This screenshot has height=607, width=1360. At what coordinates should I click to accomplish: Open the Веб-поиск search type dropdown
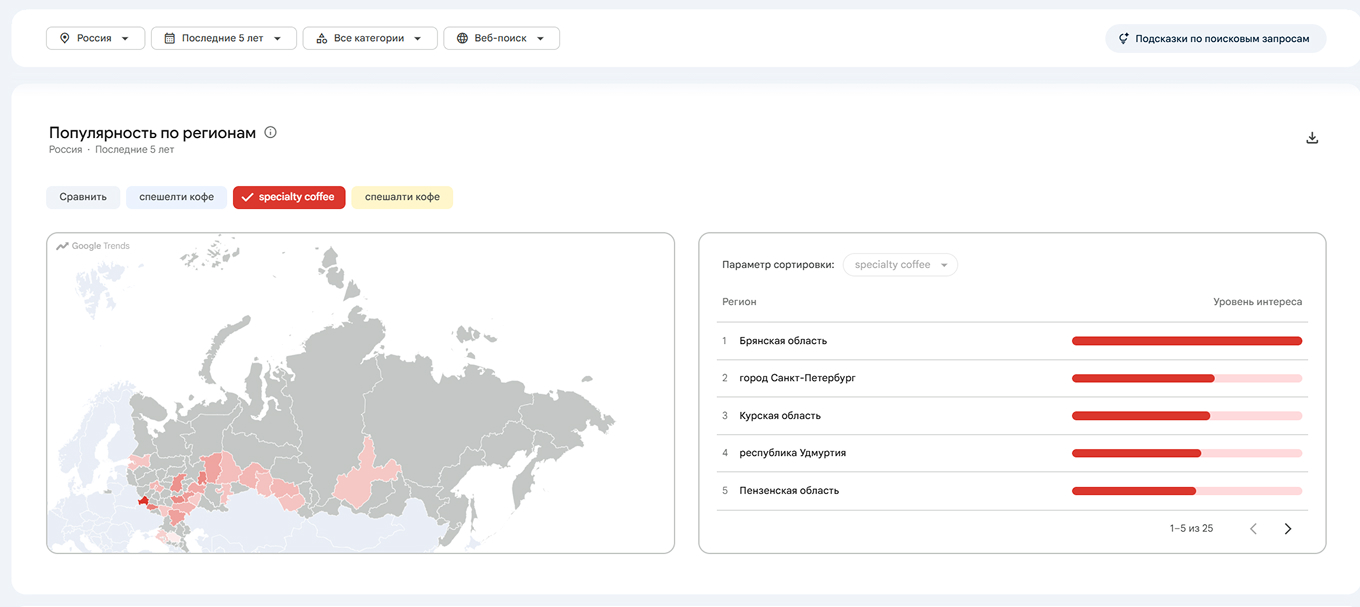(x=501, y=38)
